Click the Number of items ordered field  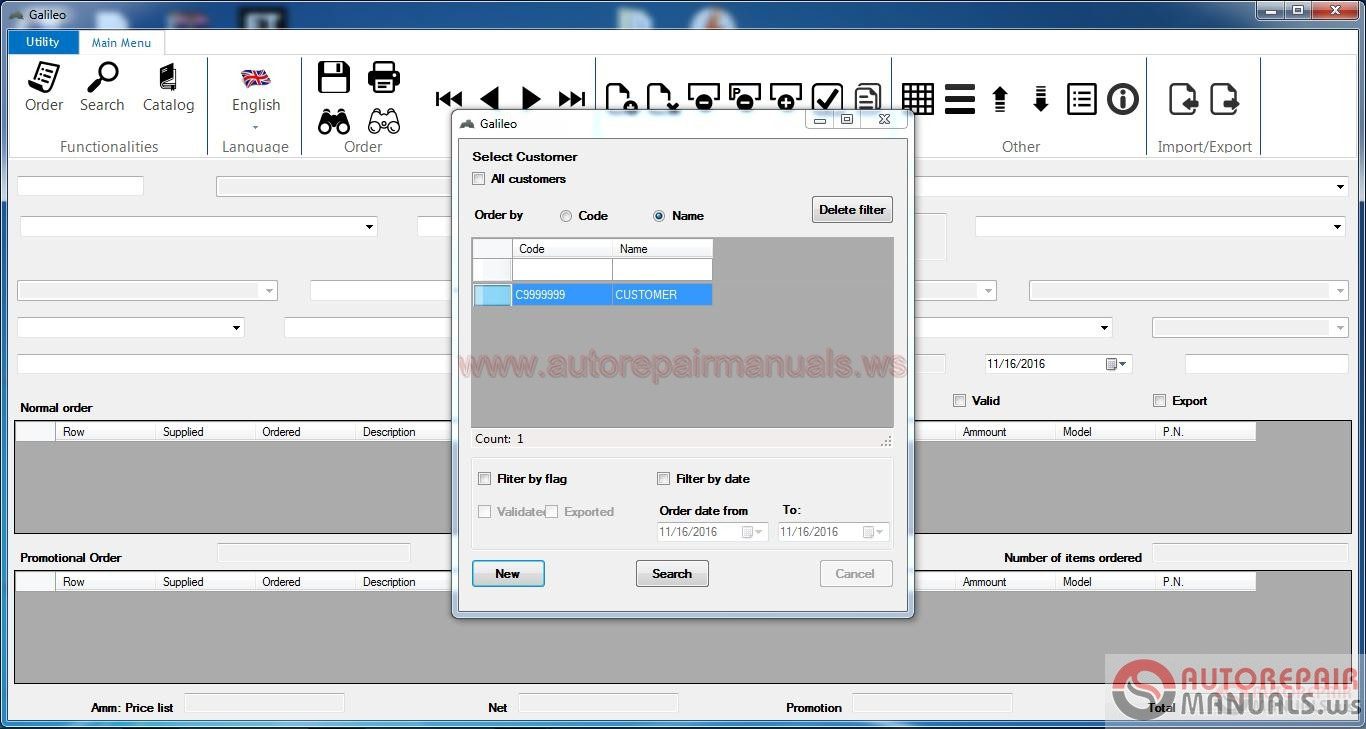tap(1250, 554)
